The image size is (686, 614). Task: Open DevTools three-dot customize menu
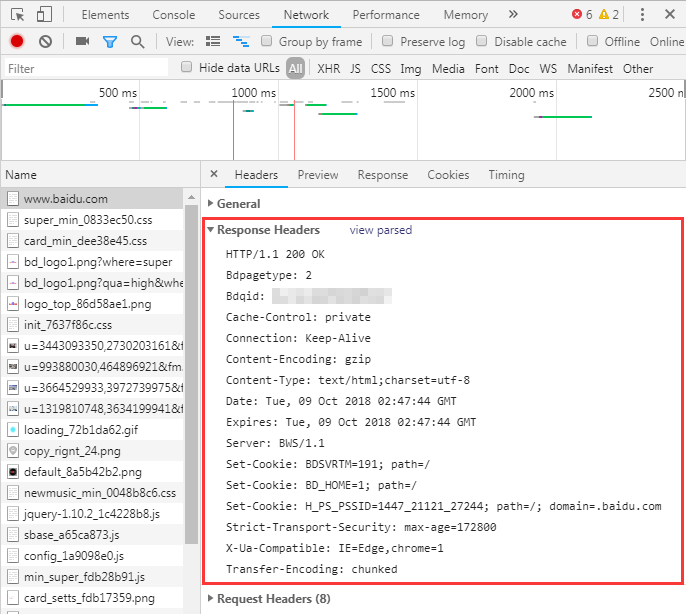[x=641, y=15]
